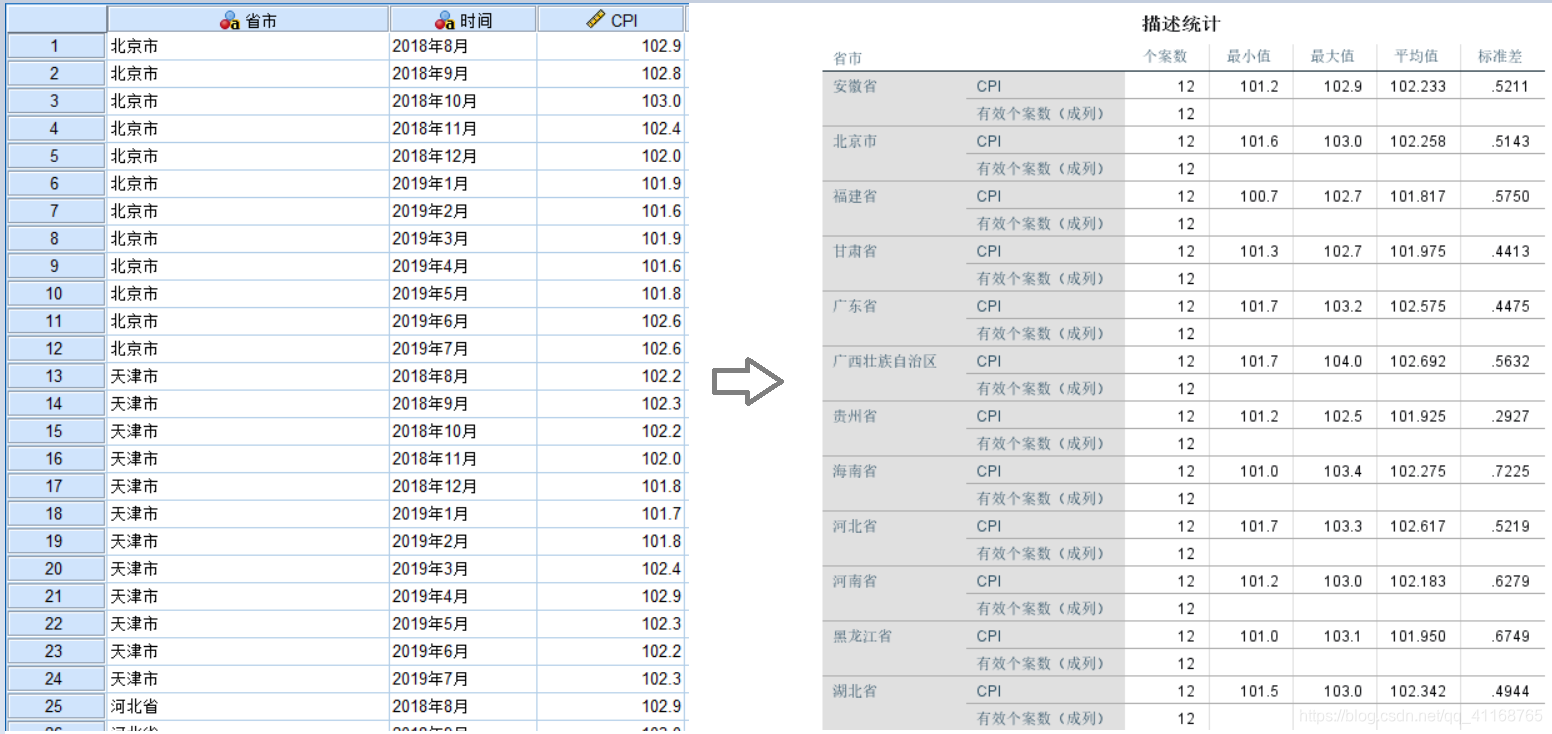Click 天津市 cell in row 13
This screenshot has width=1552, height=734.
click(x=248, y=376)
